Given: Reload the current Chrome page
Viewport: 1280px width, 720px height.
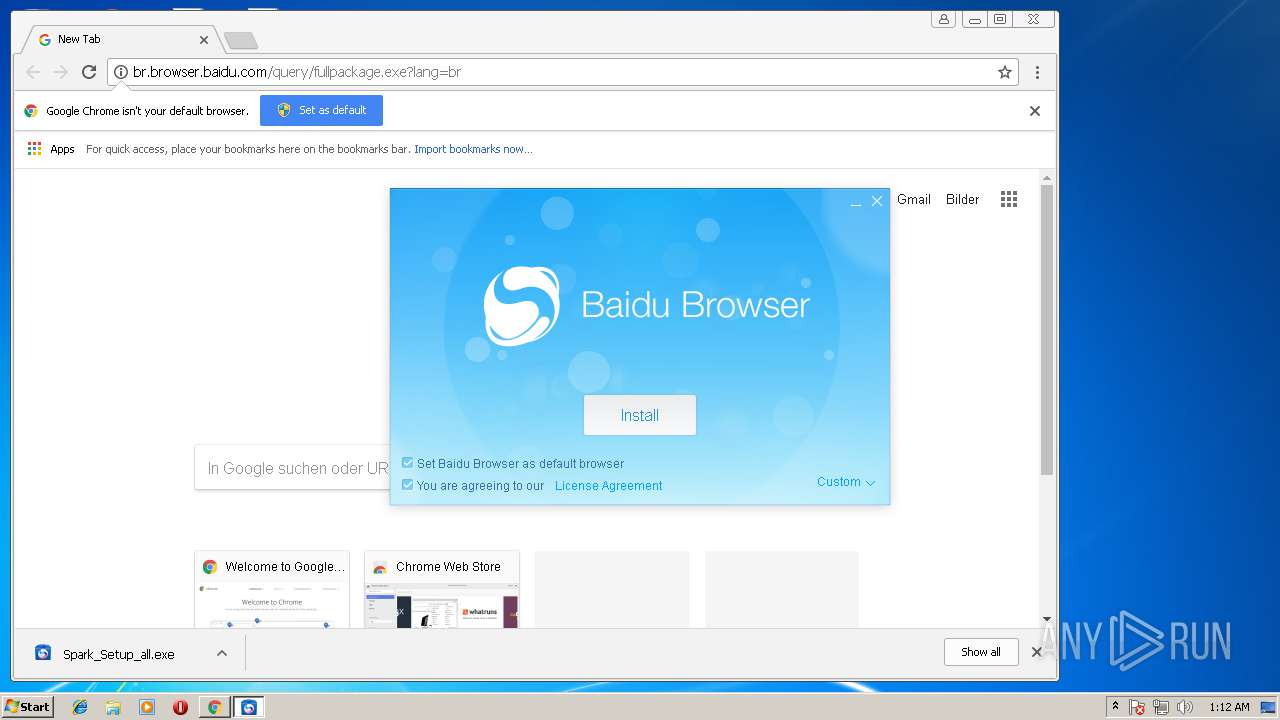Looking at the screenshot, I should click(89, 72).
